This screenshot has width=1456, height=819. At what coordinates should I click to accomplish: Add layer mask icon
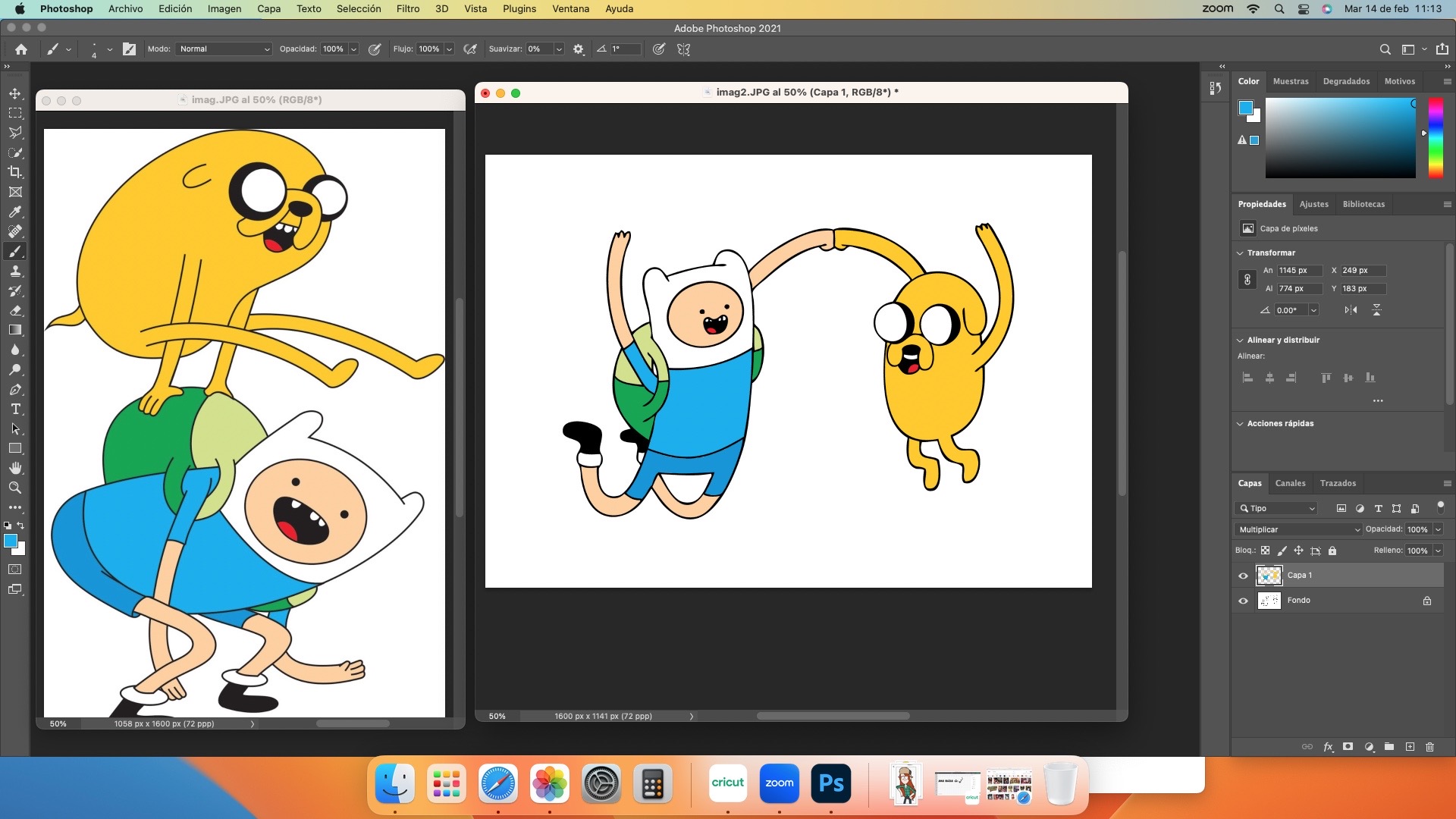[1348, 747]
